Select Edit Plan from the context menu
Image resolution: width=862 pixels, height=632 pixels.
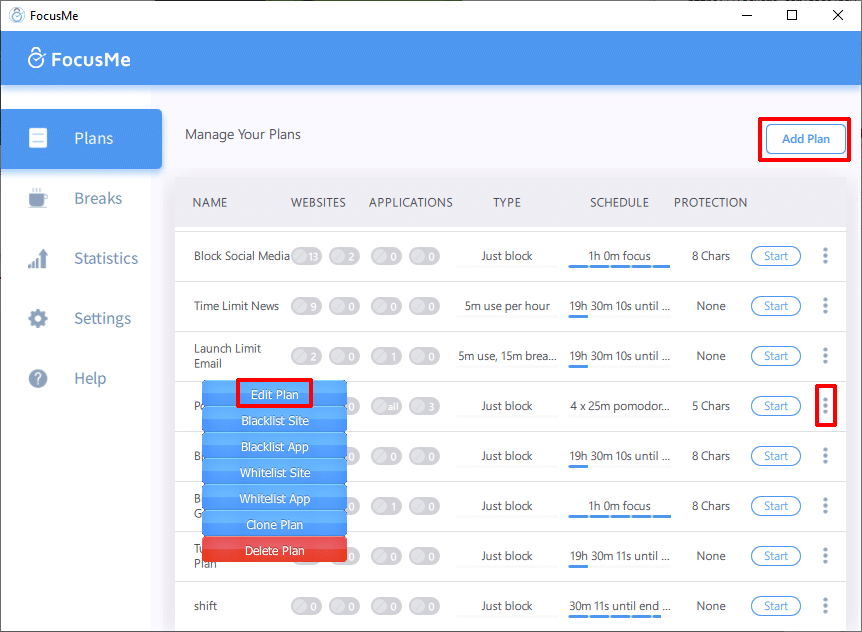pos(274,394)
